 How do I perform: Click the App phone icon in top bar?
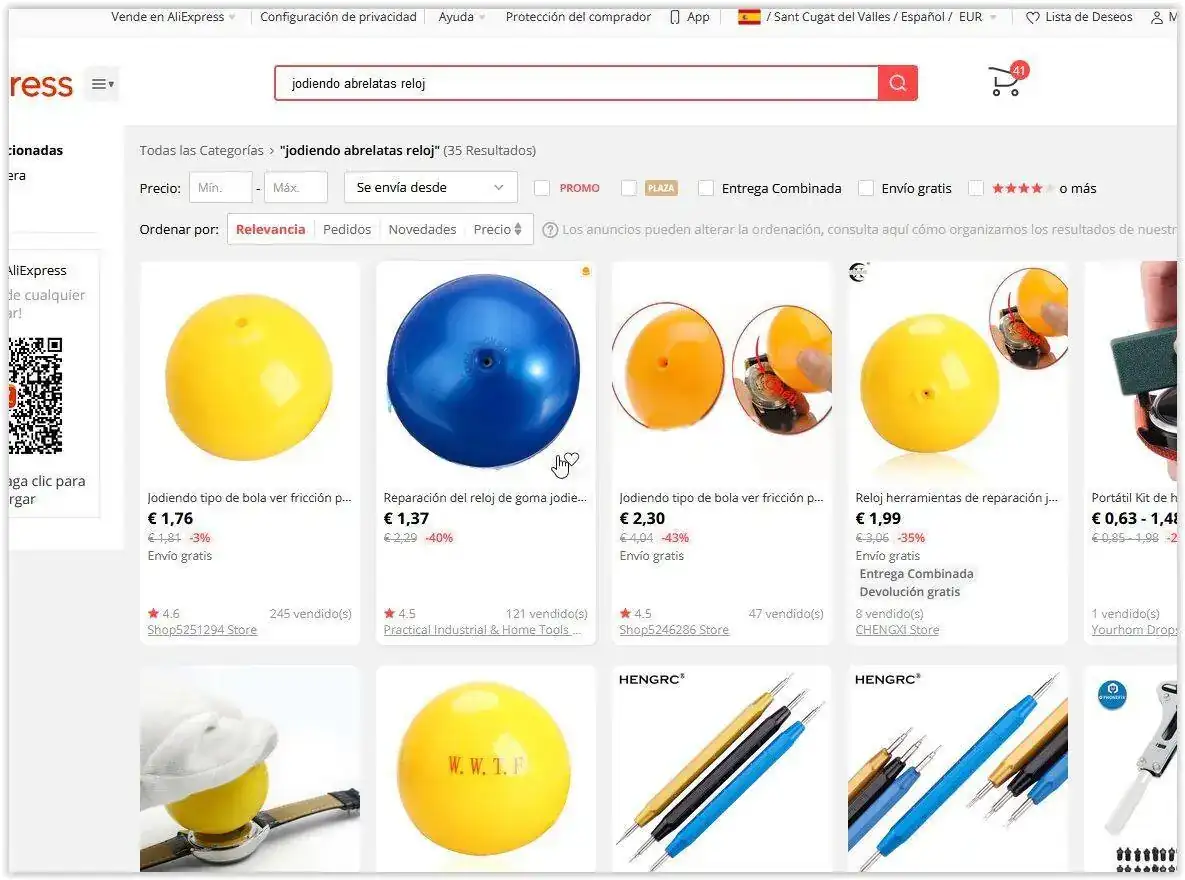coord(675,17)
